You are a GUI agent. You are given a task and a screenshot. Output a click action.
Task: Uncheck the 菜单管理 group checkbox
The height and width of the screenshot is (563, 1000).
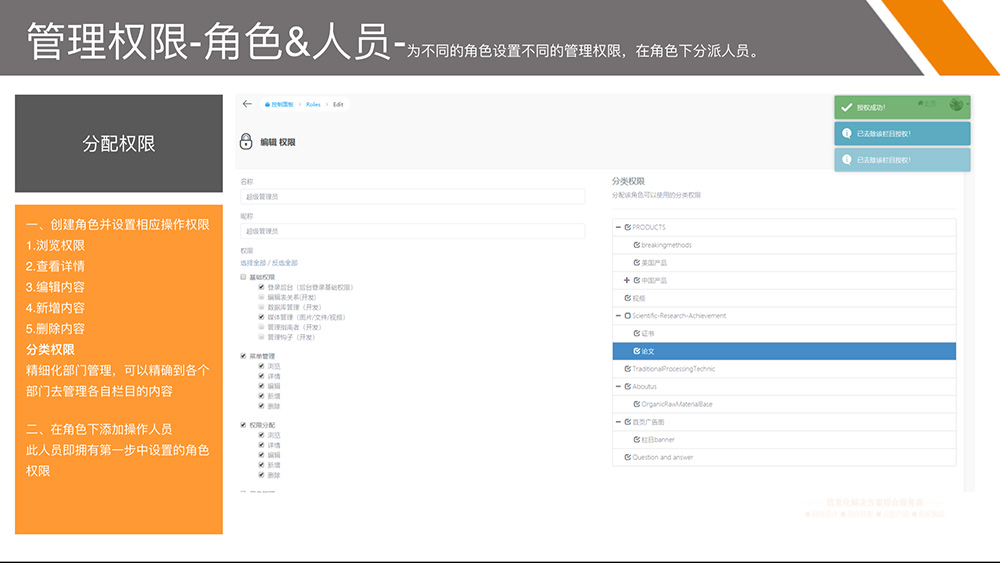point(243,355)
